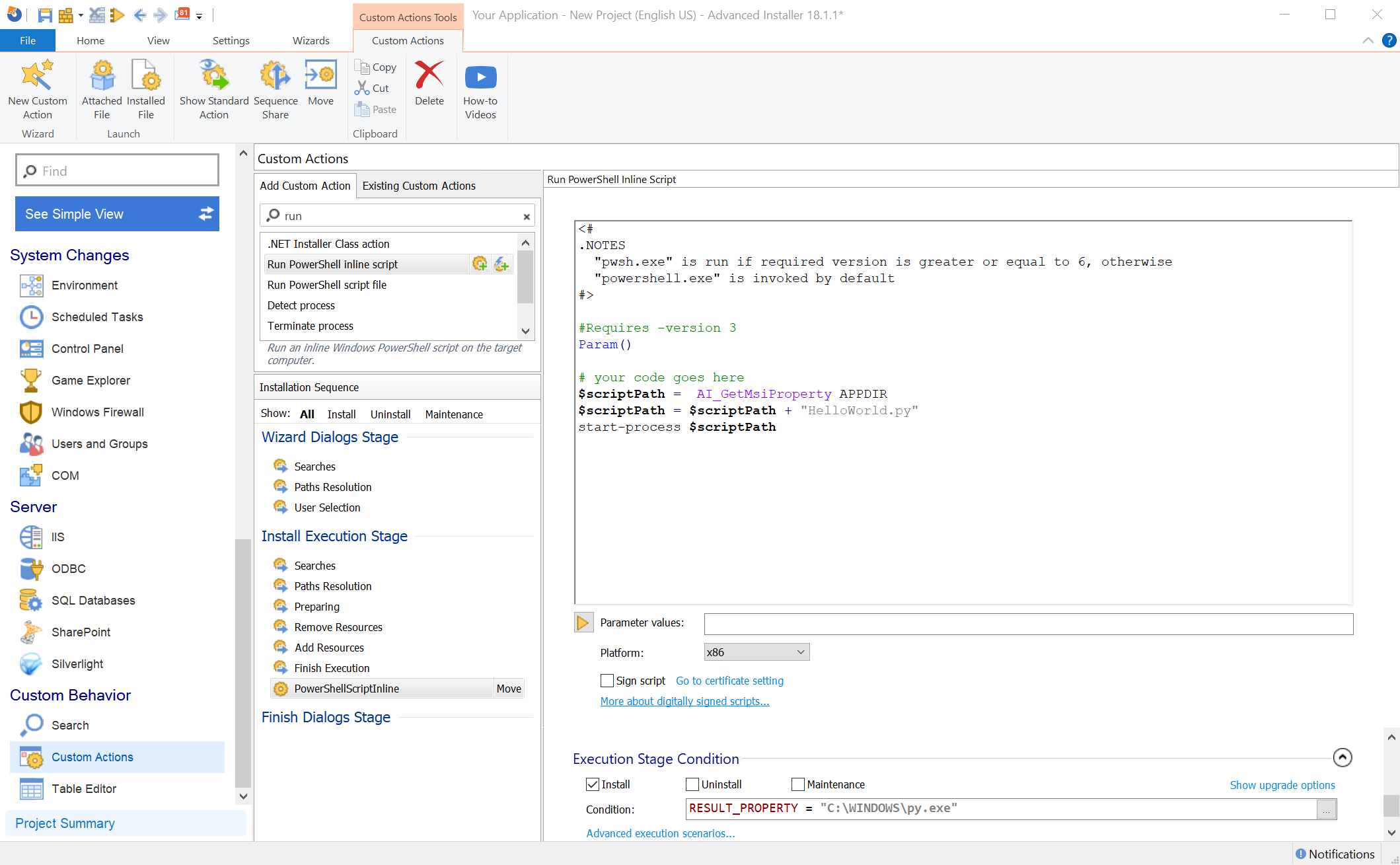Image resolution: width=1400 pixels, height=865 pixels.
Task: Switch to Existing Custom Actions tab
Action: click(x=419, y=185)
